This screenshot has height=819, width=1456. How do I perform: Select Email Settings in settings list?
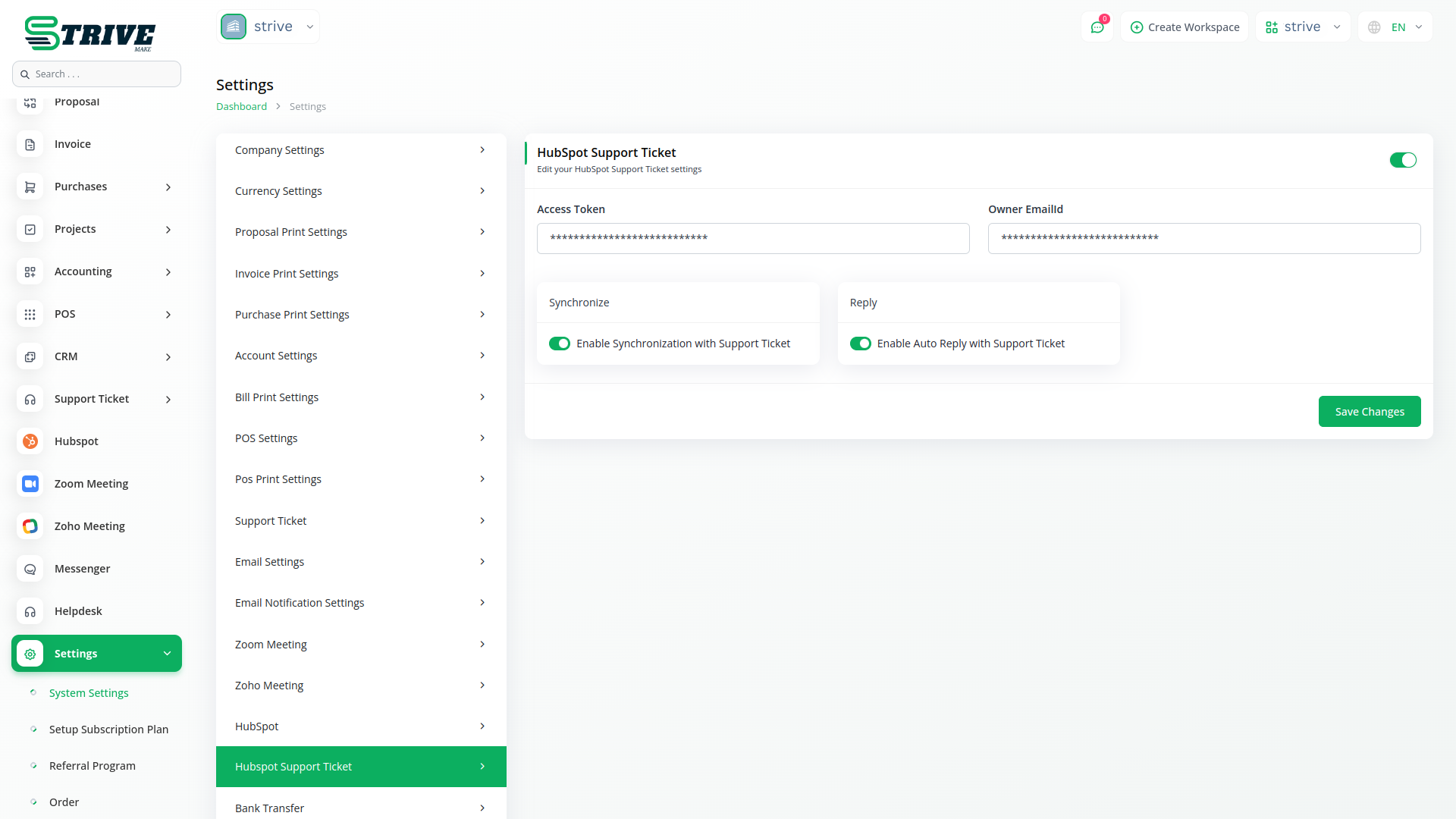pyautogui.click(x=360, y=562)
